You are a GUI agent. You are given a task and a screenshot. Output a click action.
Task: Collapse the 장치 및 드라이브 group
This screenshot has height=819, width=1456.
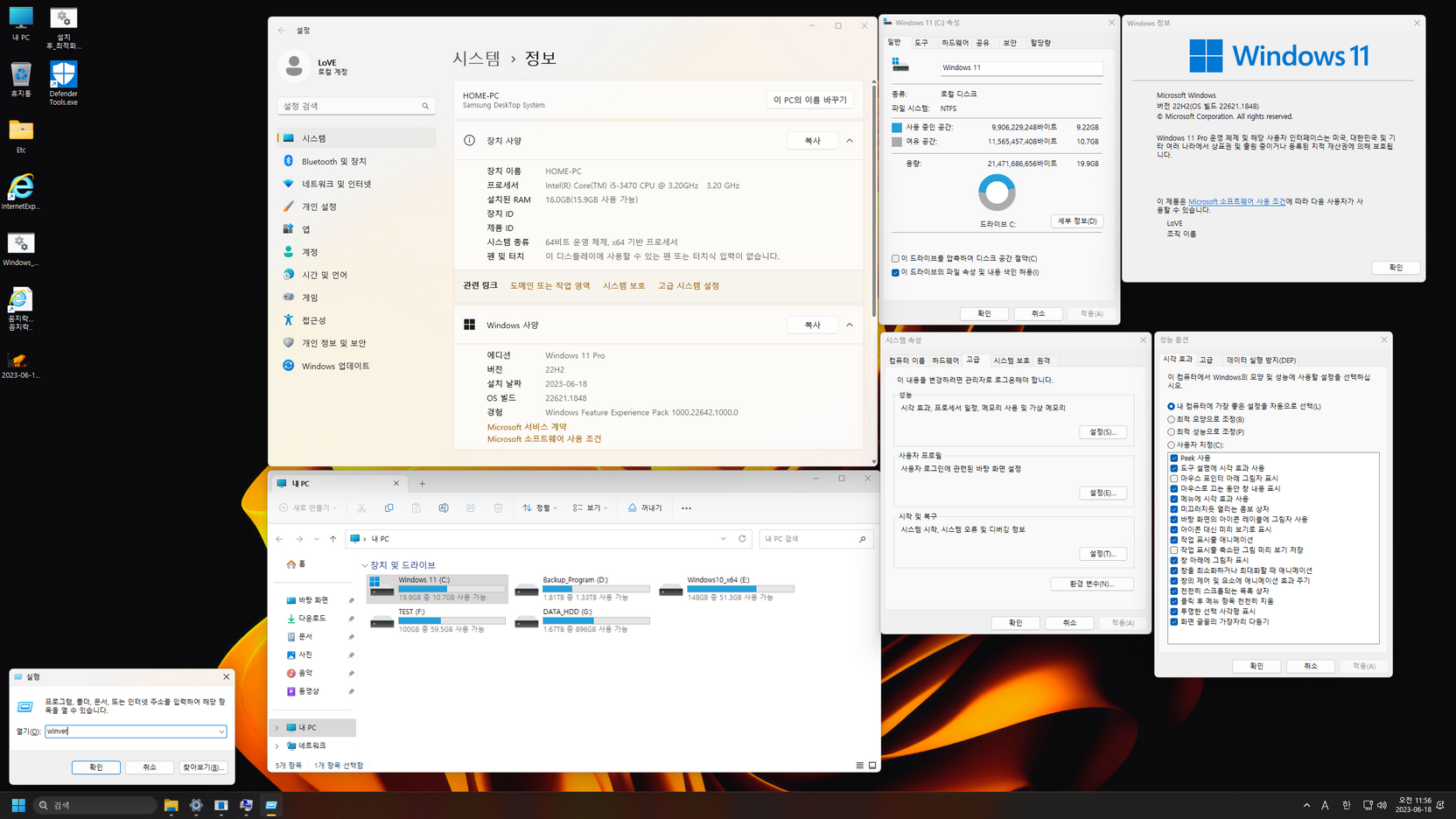365,565
